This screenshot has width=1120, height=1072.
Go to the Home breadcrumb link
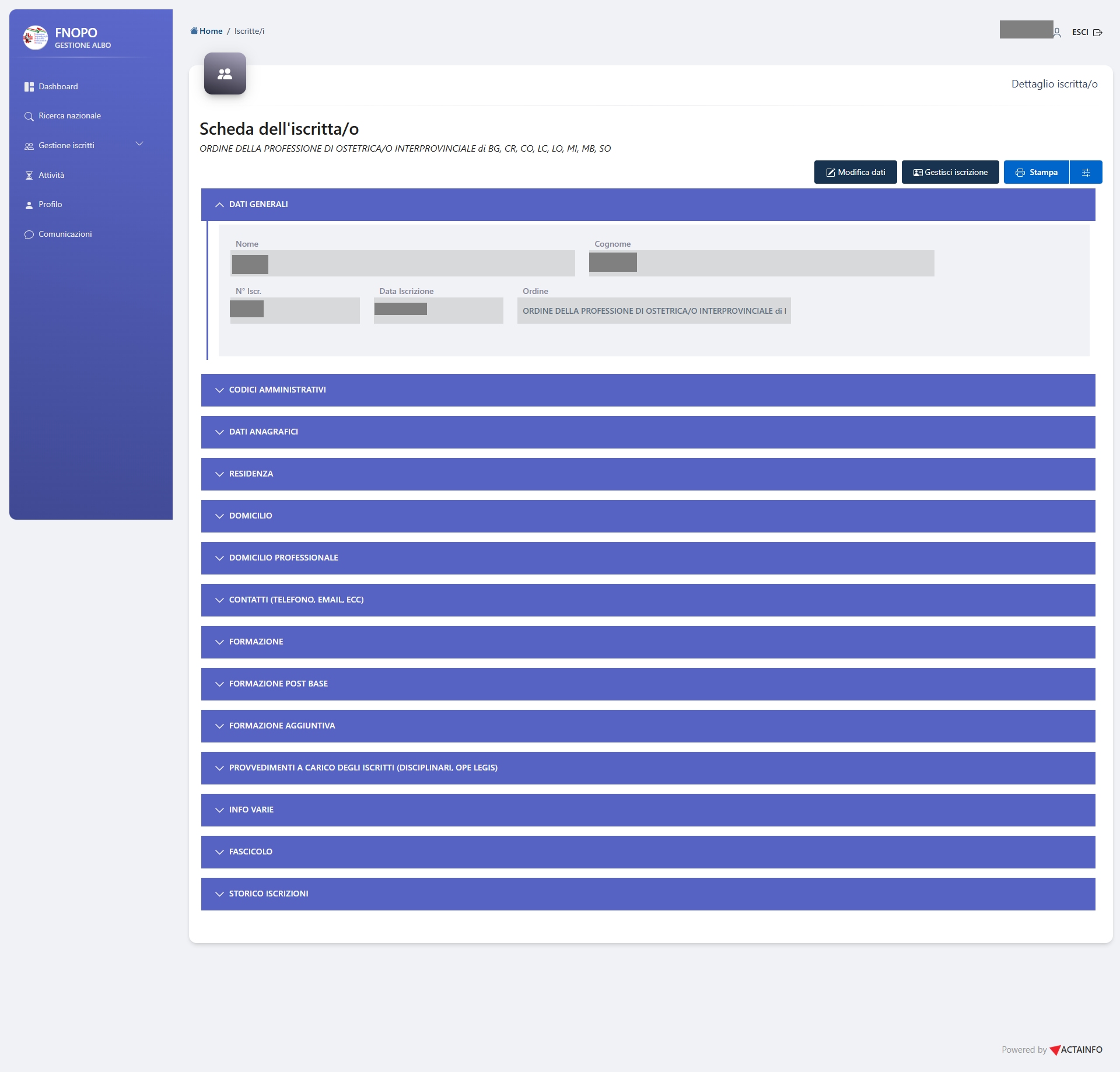211,31
